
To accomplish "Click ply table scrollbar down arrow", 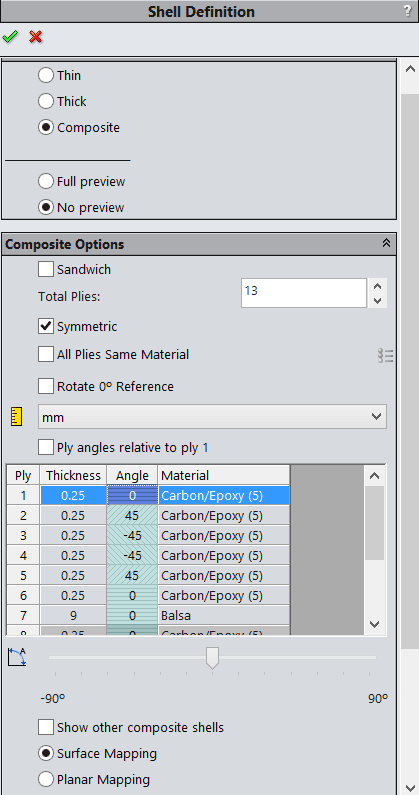I will [x=374, y=624].
